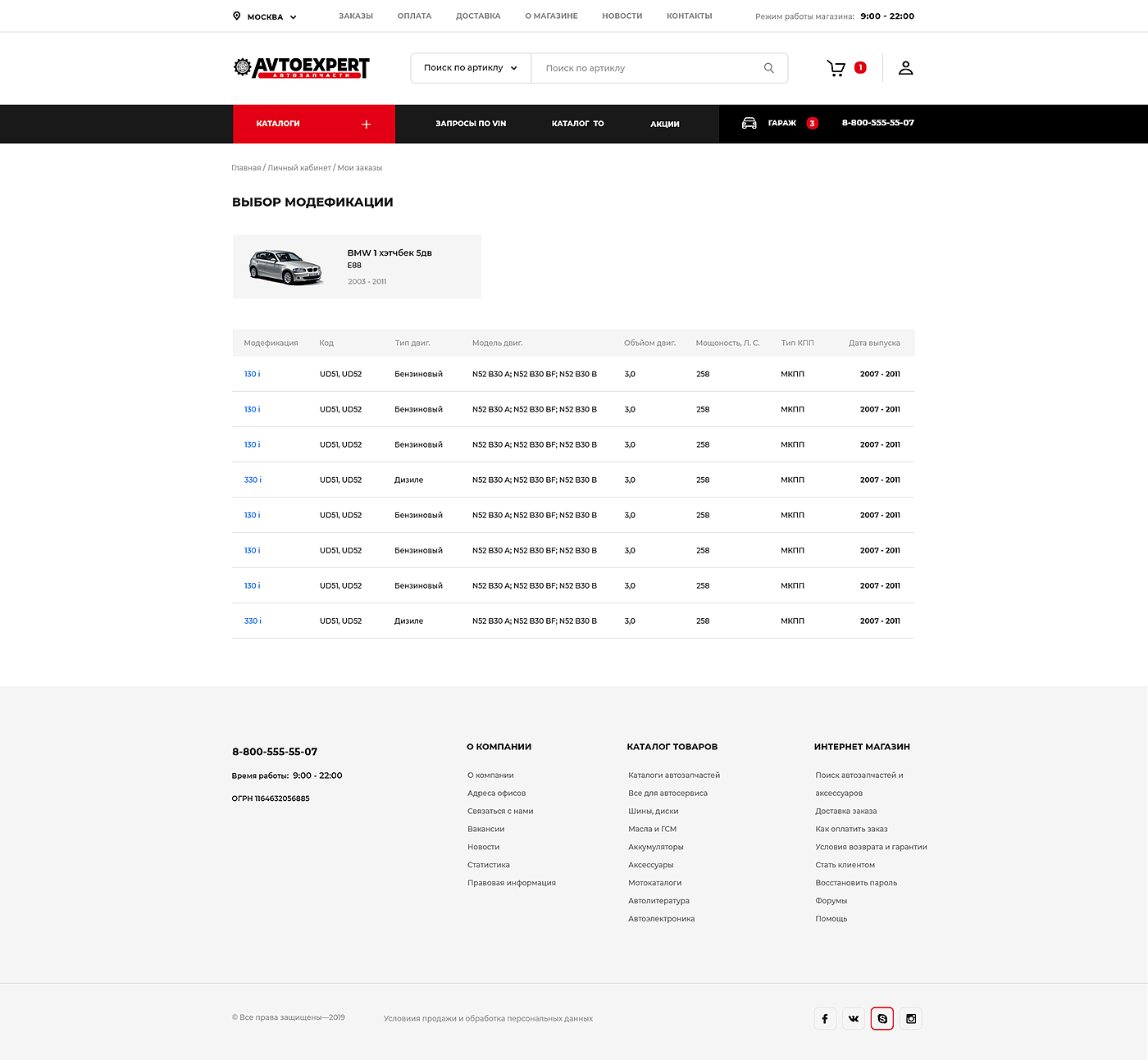
Task: Open footer link Вакансии
Action: [x=486, y=830]
